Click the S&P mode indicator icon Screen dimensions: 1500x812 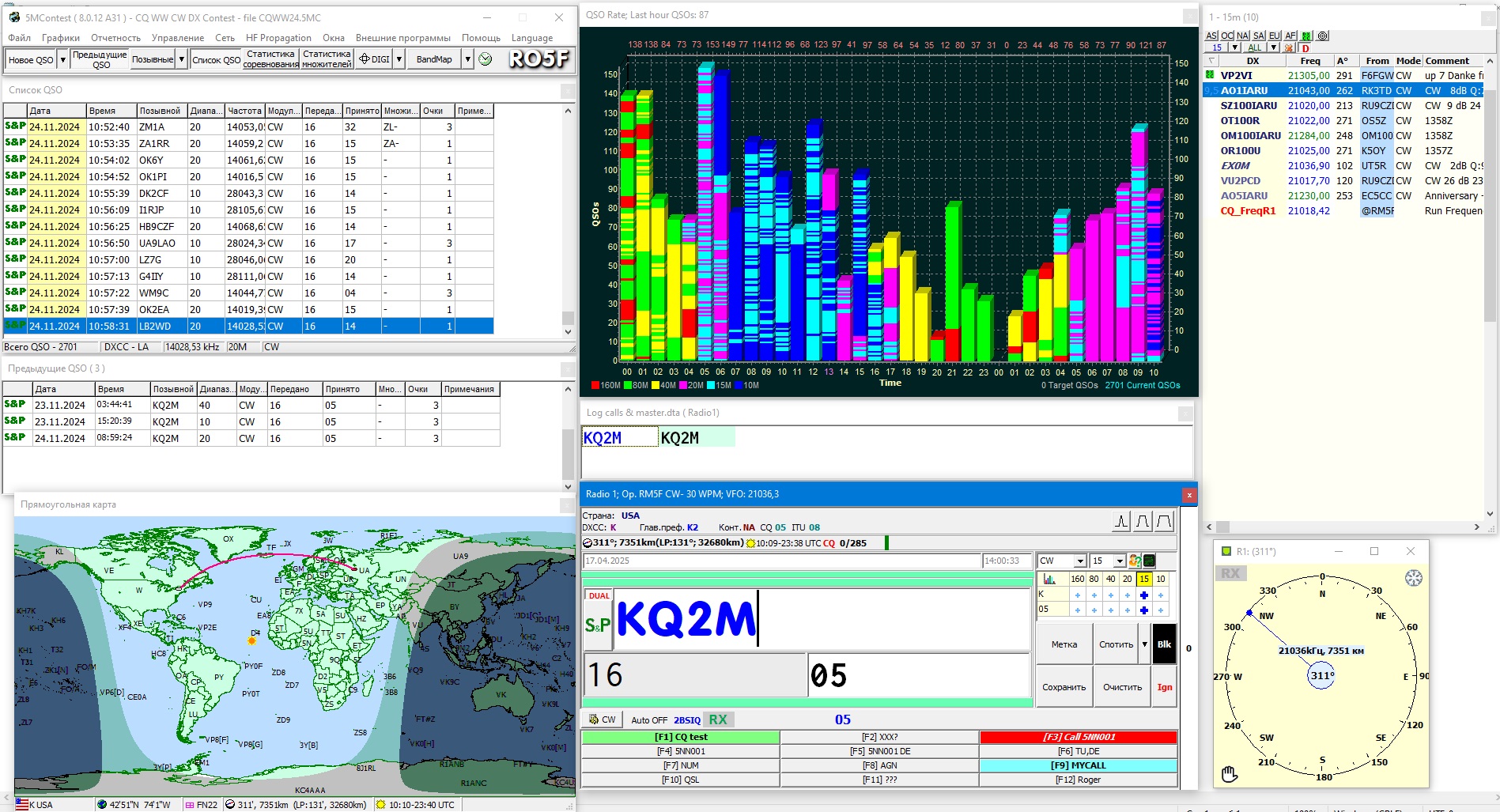[598, 625]
